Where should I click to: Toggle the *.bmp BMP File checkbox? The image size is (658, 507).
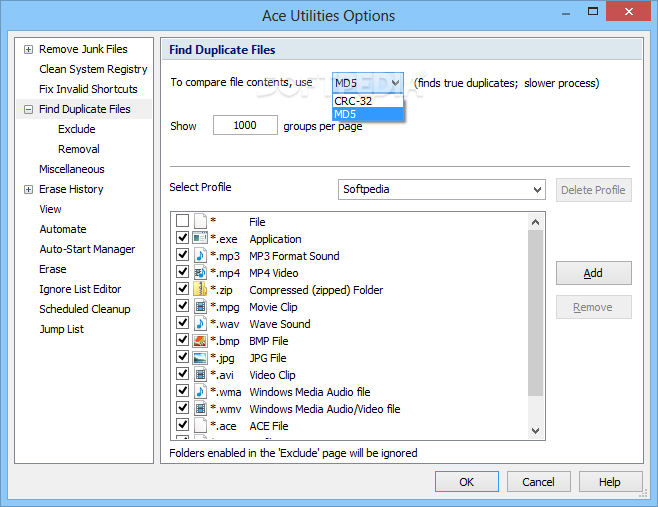tap(182, 340)
